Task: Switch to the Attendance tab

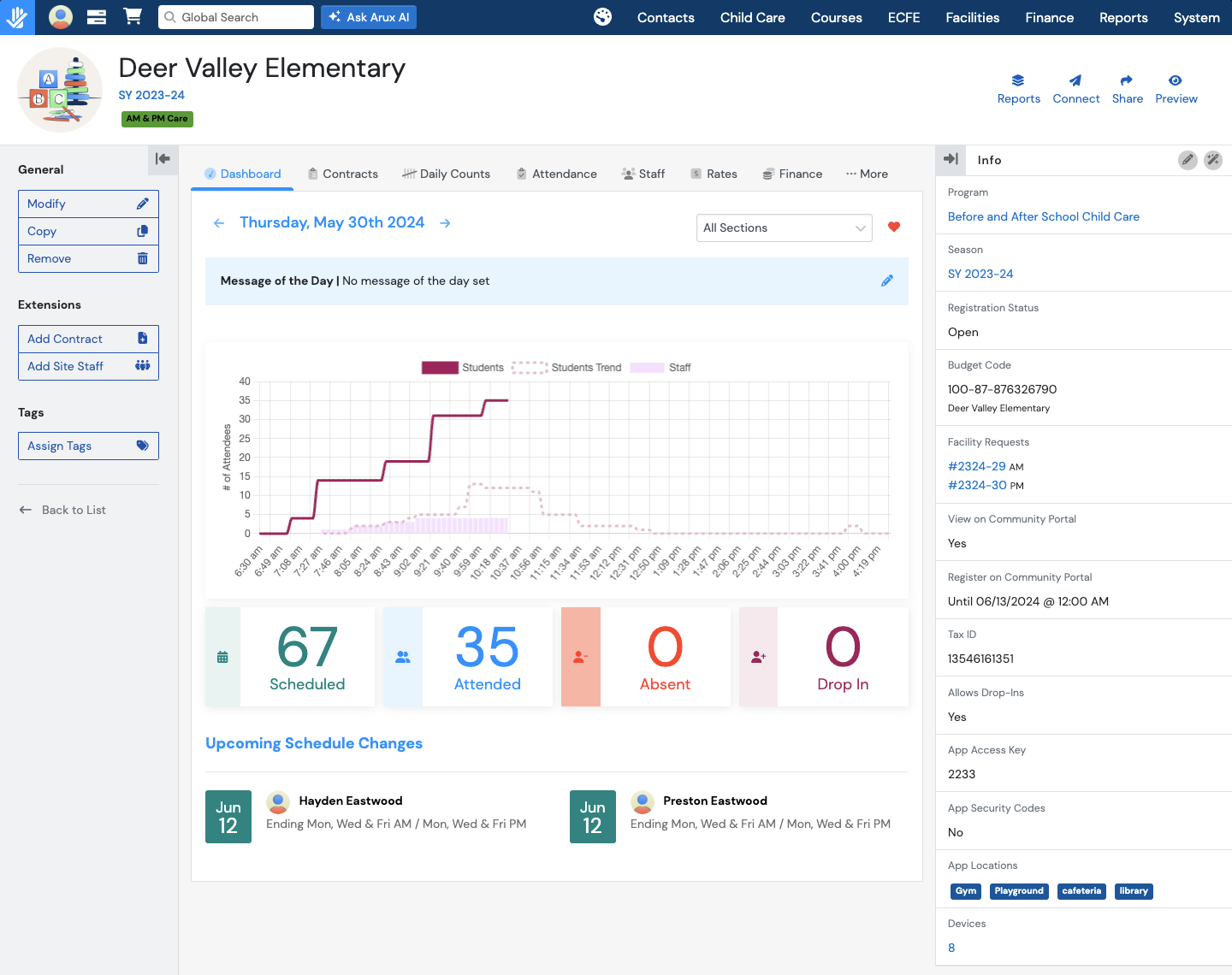Action: [557, 174]
